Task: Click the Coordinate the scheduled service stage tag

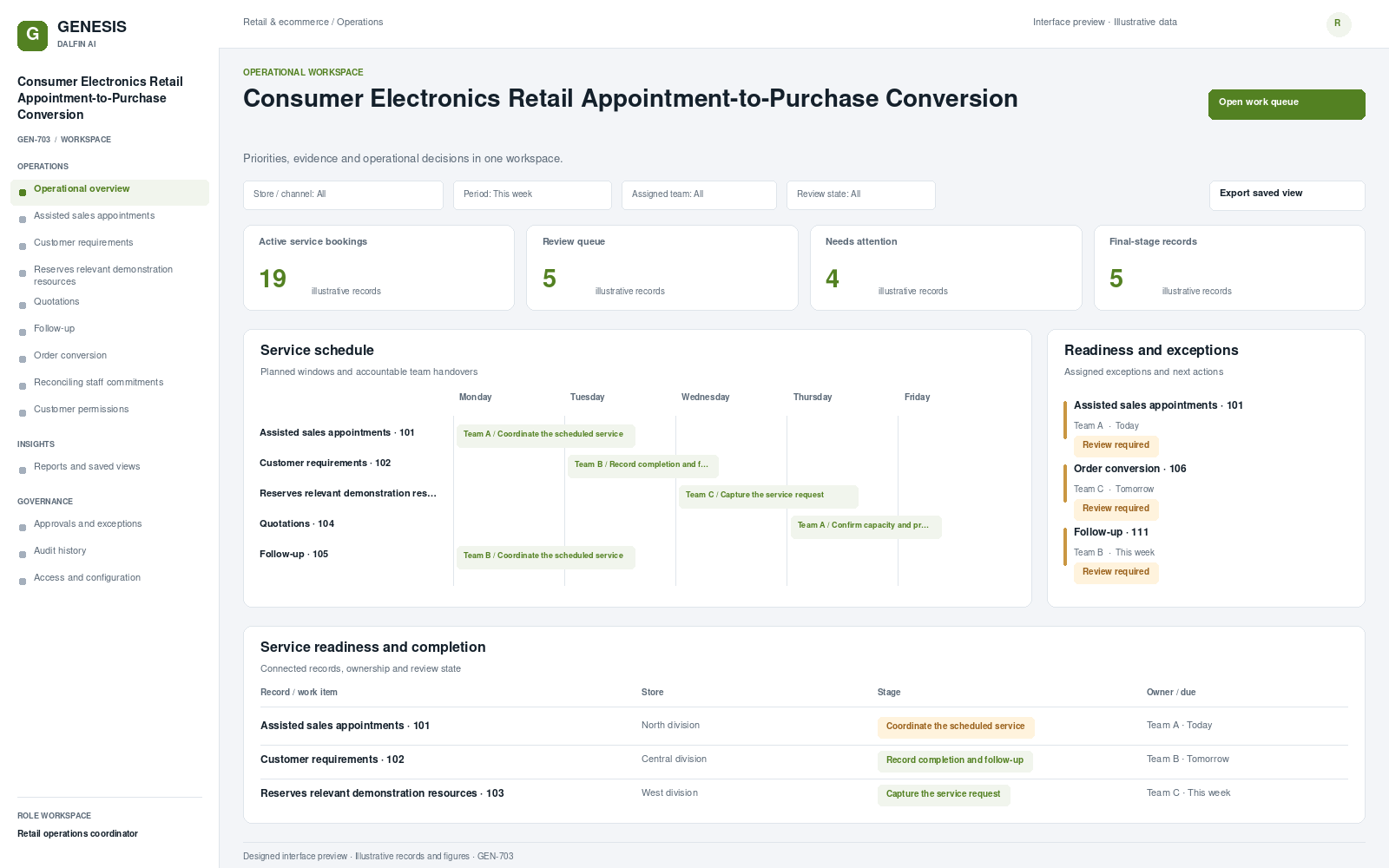Action: coord(956,727)
